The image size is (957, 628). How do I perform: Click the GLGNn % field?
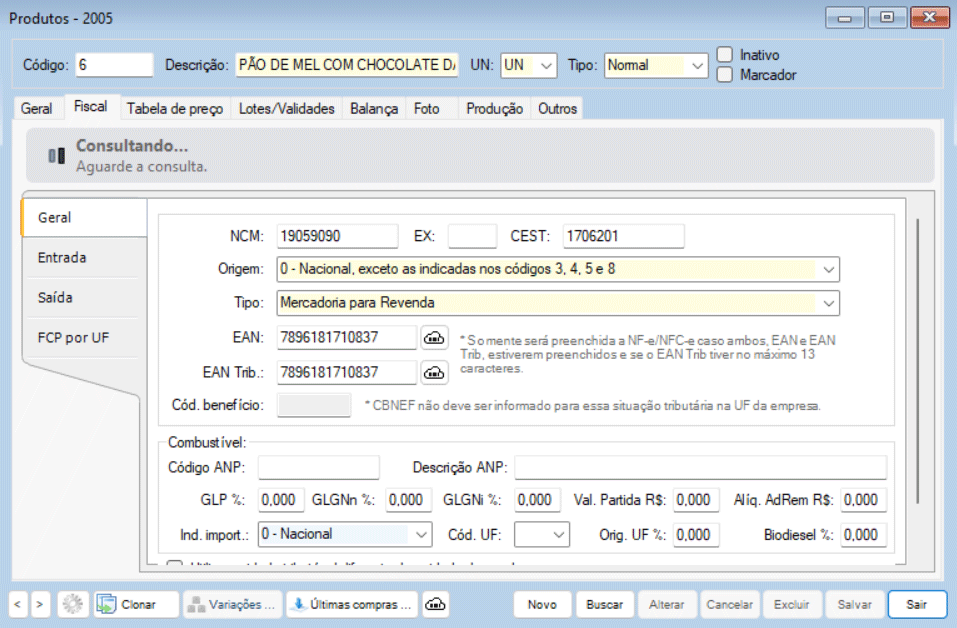click(x=409, y=500)
